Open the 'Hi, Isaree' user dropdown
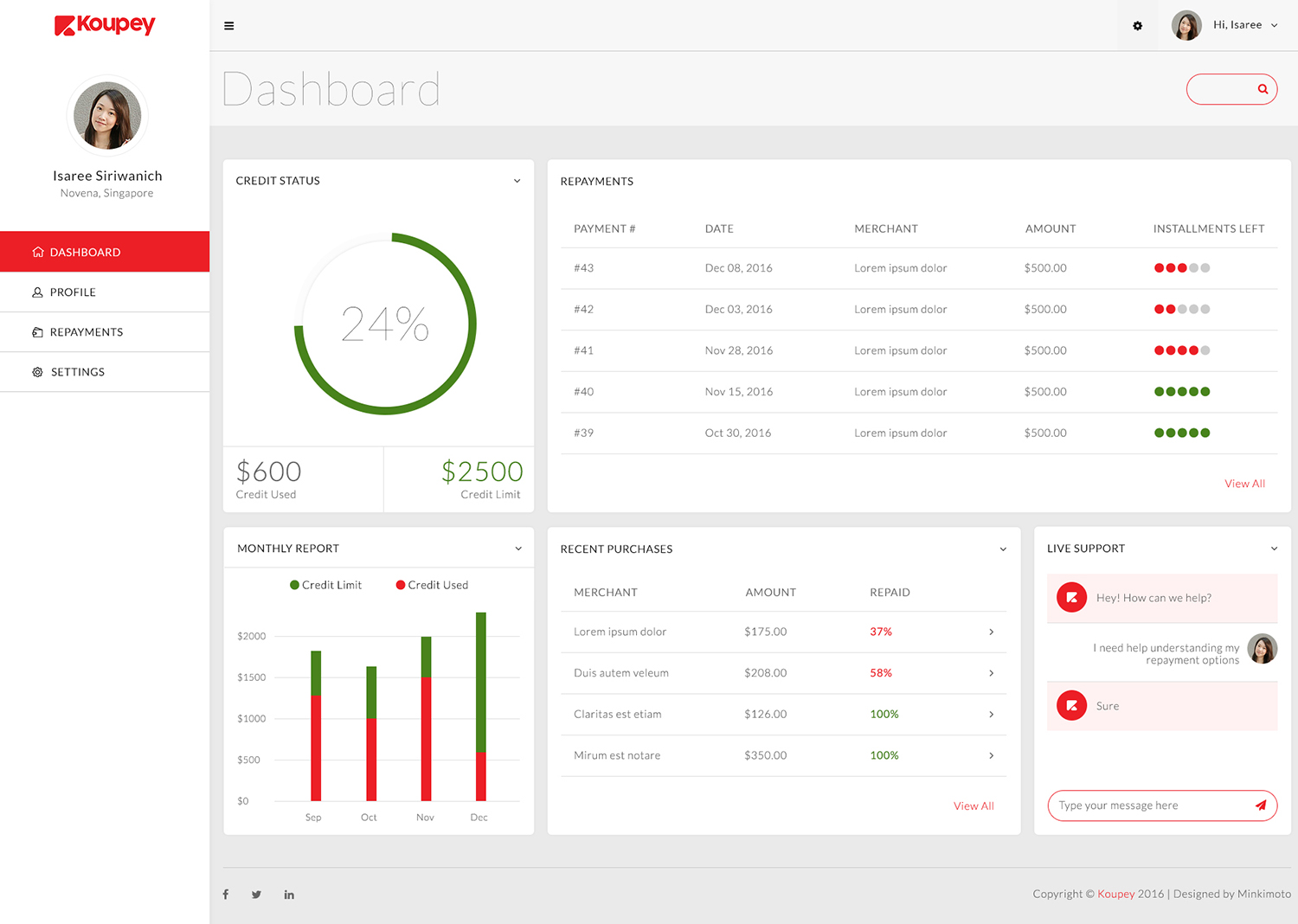 (1246, 25)
